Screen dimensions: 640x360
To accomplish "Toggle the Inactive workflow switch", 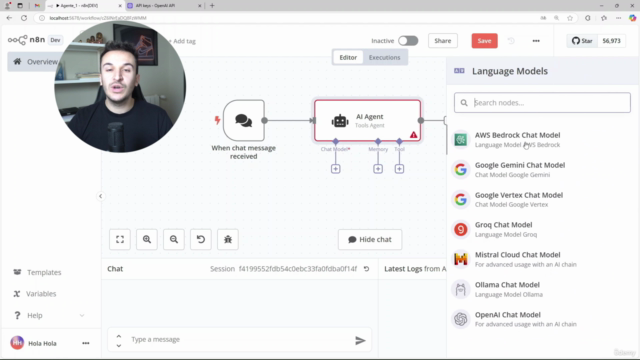I will (x=408, y=41).
